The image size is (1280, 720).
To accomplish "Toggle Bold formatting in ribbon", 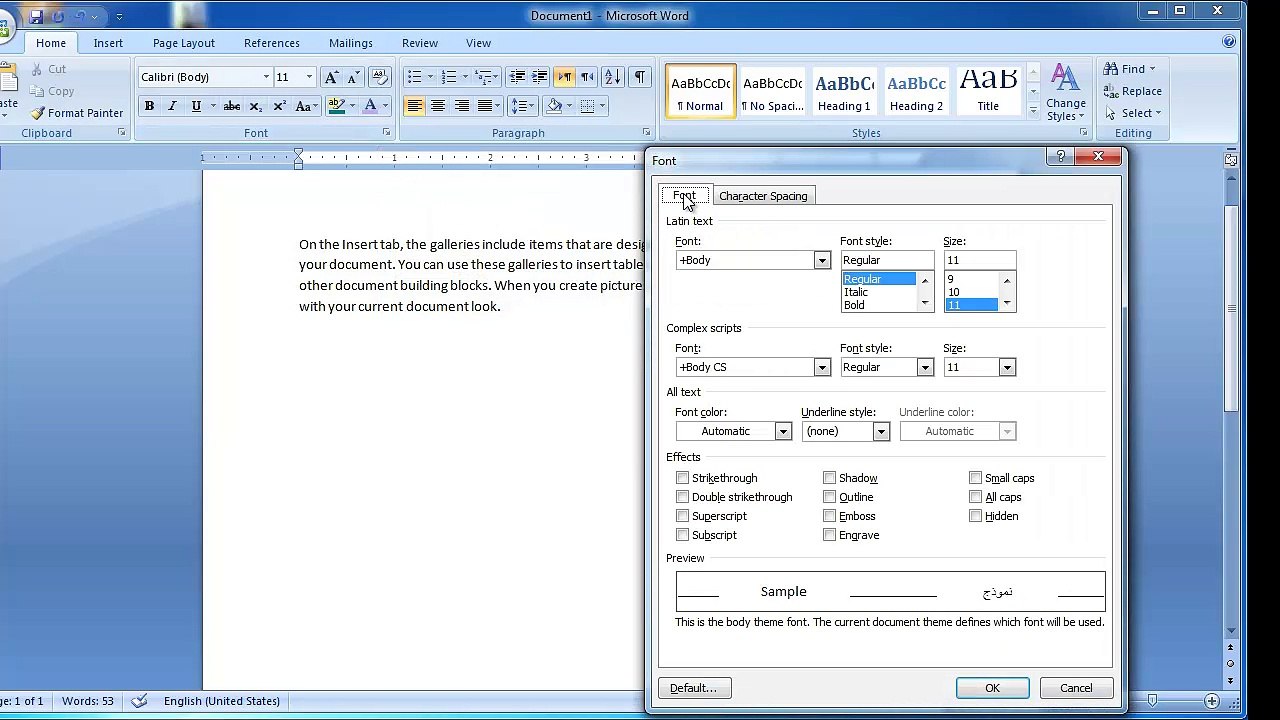I will pyautogui.click(x=149, y=106).
